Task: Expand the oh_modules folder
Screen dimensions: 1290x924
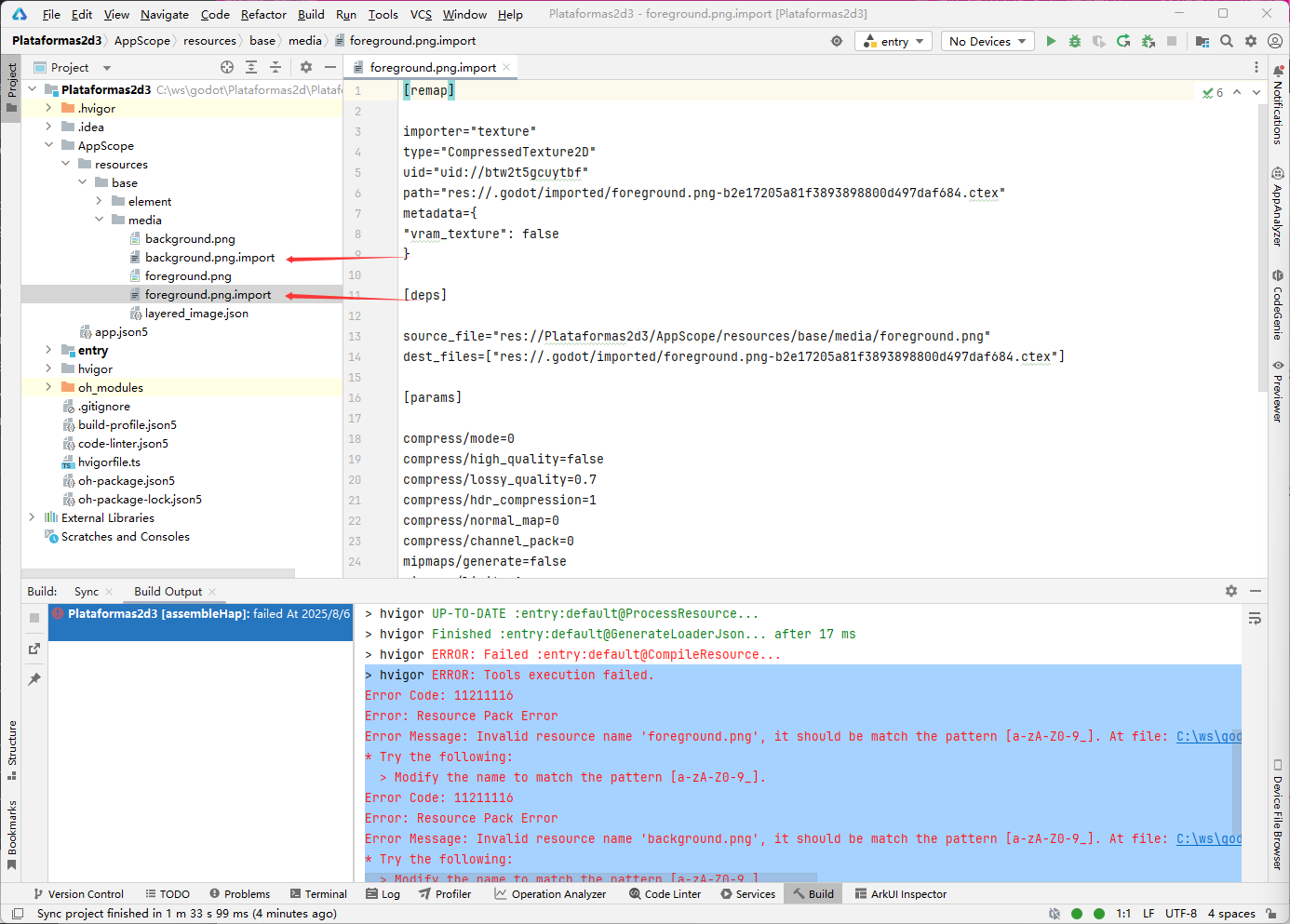Action: pyautogui.click(x=48, y=387)
